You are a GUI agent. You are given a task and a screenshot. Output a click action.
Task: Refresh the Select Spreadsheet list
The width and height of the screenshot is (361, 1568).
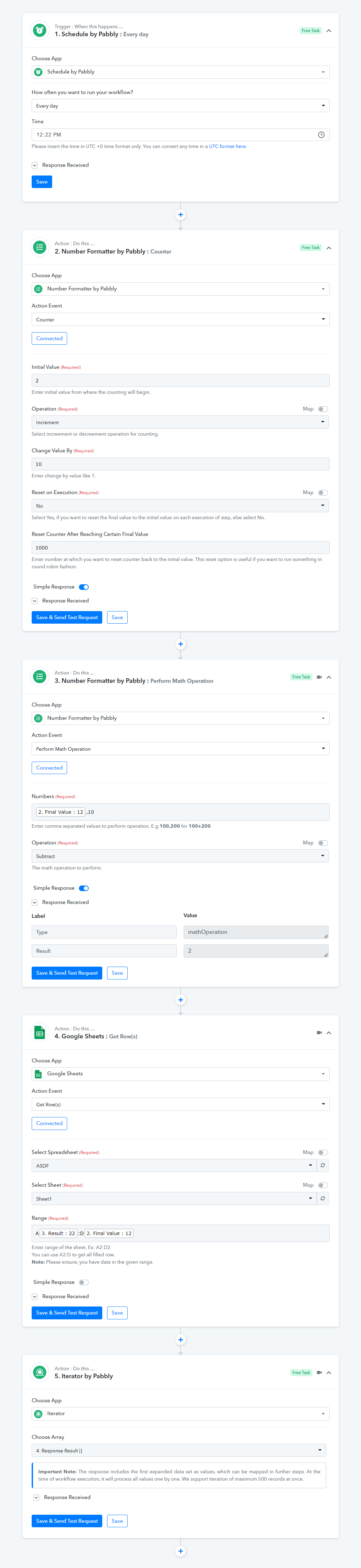pyautogui.click(x=323, y=1165)
